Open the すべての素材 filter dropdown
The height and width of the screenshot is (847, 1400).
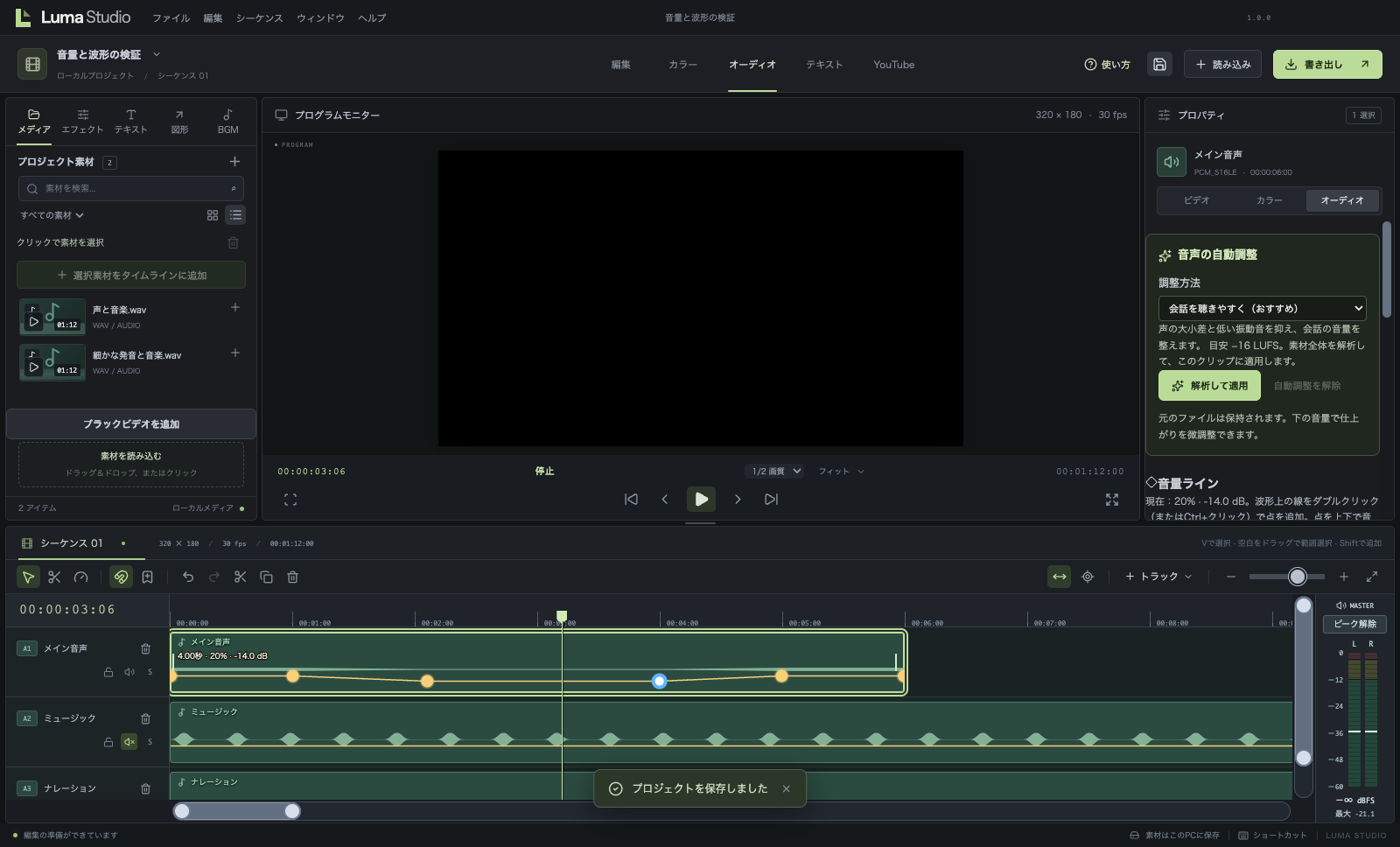point(52,215)
